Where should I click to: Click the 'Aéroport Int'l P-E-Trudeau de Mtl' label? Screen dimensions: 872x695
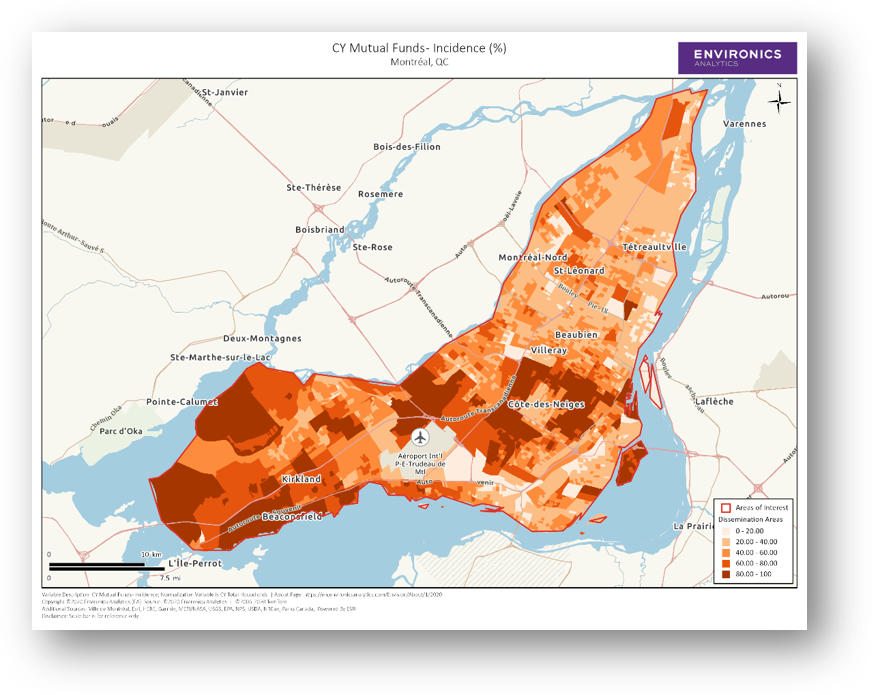coord(420,464)
